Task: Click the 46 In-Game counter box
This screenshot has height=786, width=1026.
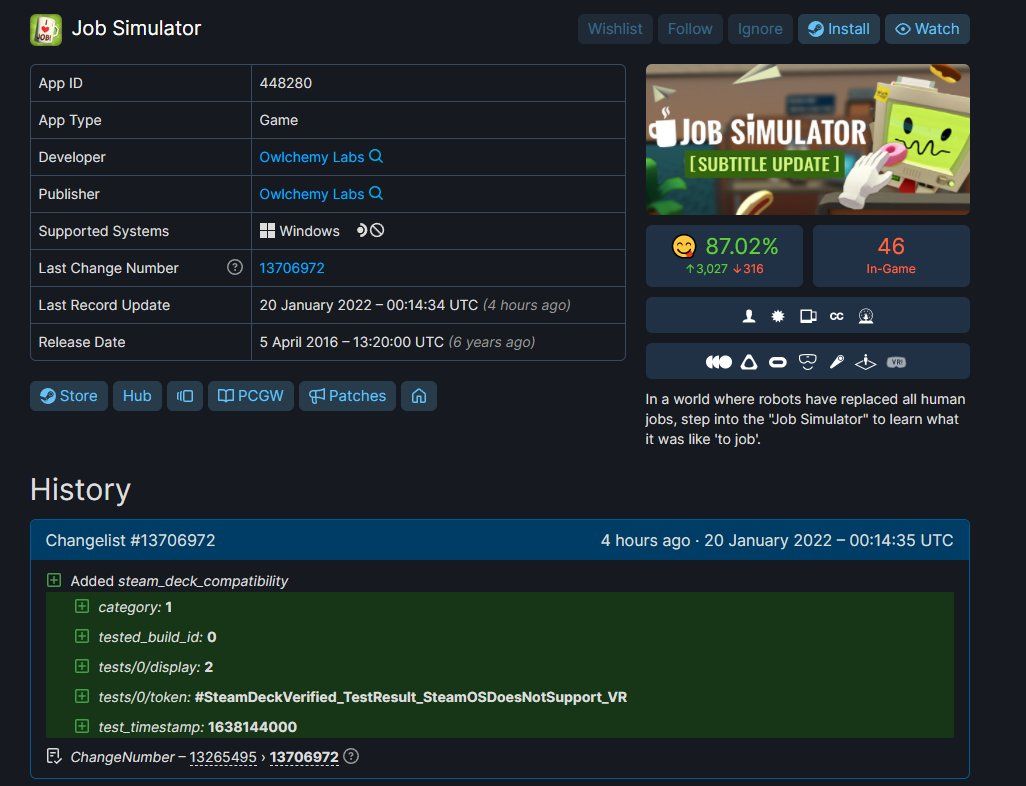Action: pos(891,256)
